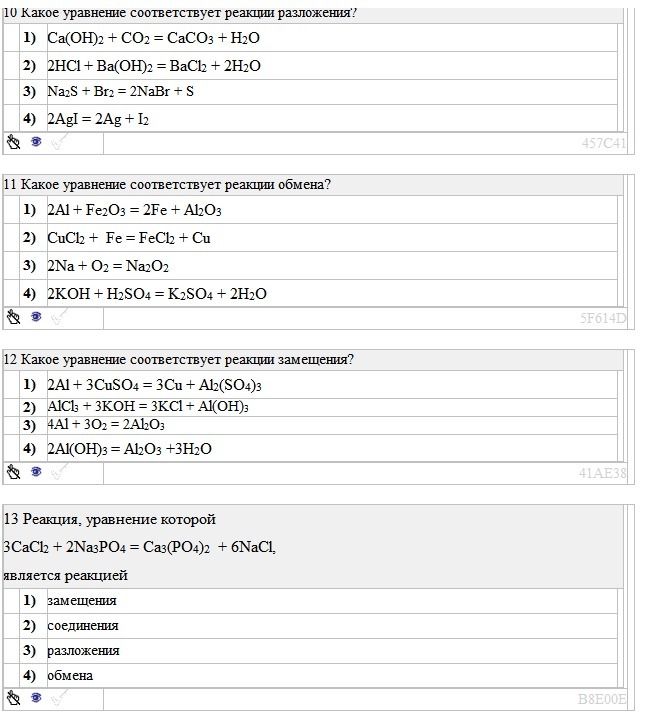Click the faded checkmark icon under question 13
The height and width of the screenshot is (720, 652).
[x=59, y=697]
